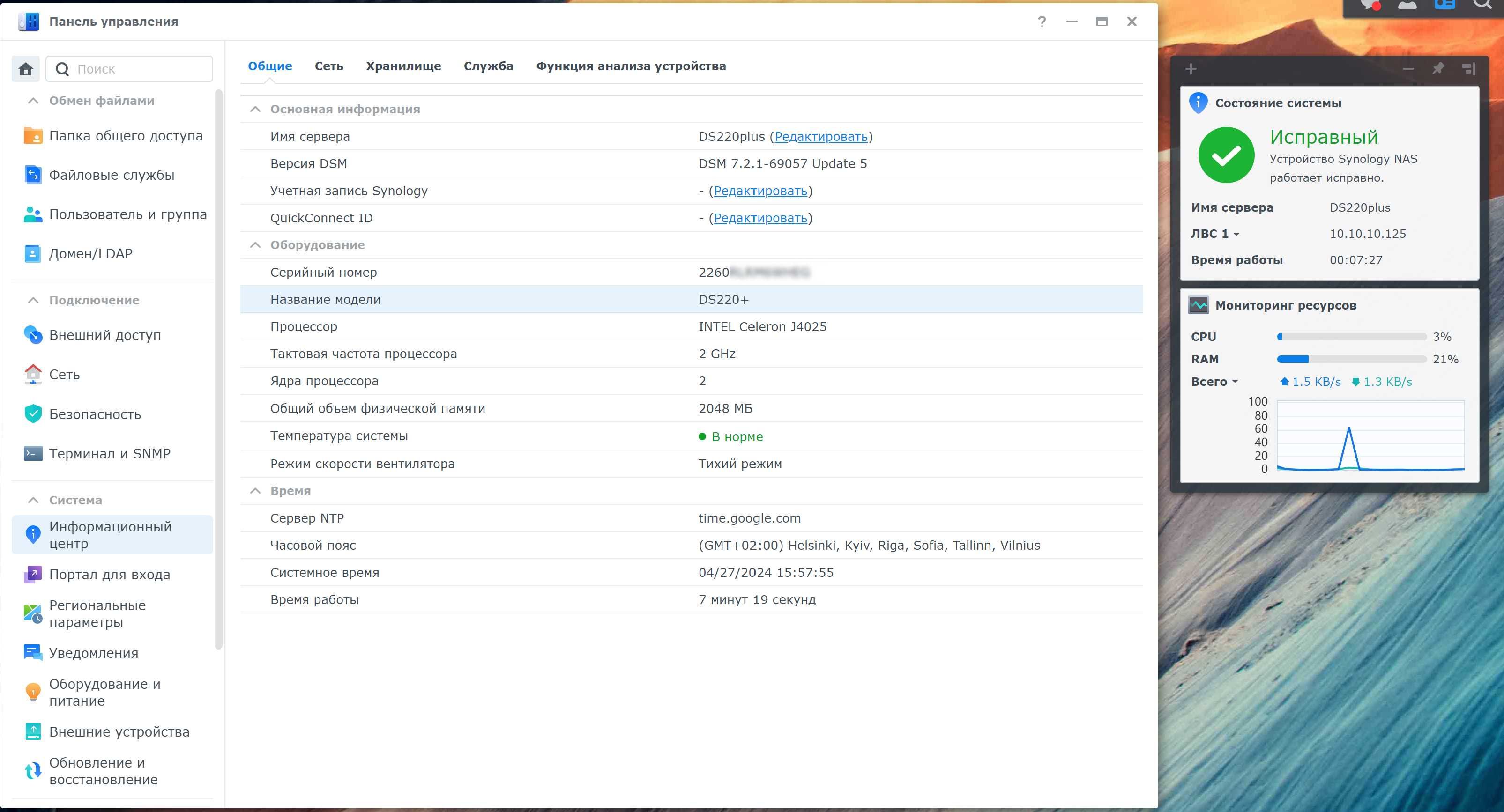
Task: Open the Всего network dropdown
Action: point(1214,382)
